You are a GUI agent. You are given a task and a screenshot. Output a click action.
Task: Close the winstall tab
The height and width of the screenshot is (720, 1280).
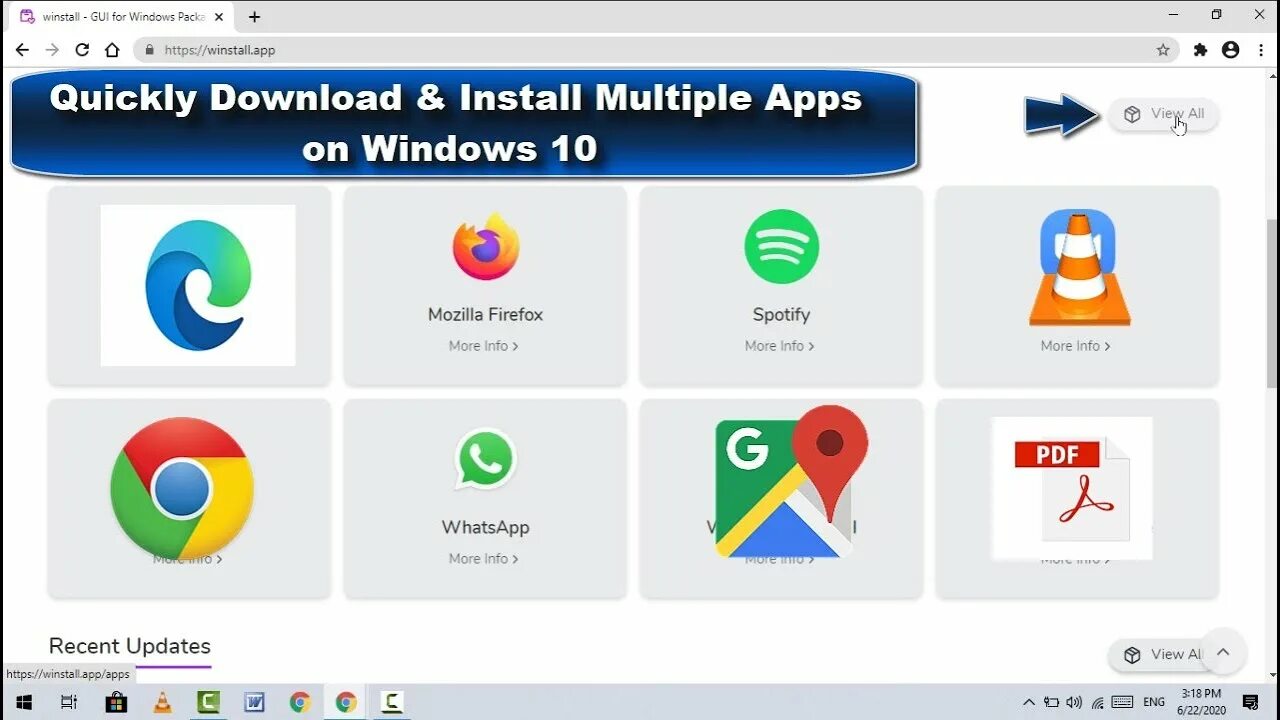pyautogui.click(x=219, y=17)
